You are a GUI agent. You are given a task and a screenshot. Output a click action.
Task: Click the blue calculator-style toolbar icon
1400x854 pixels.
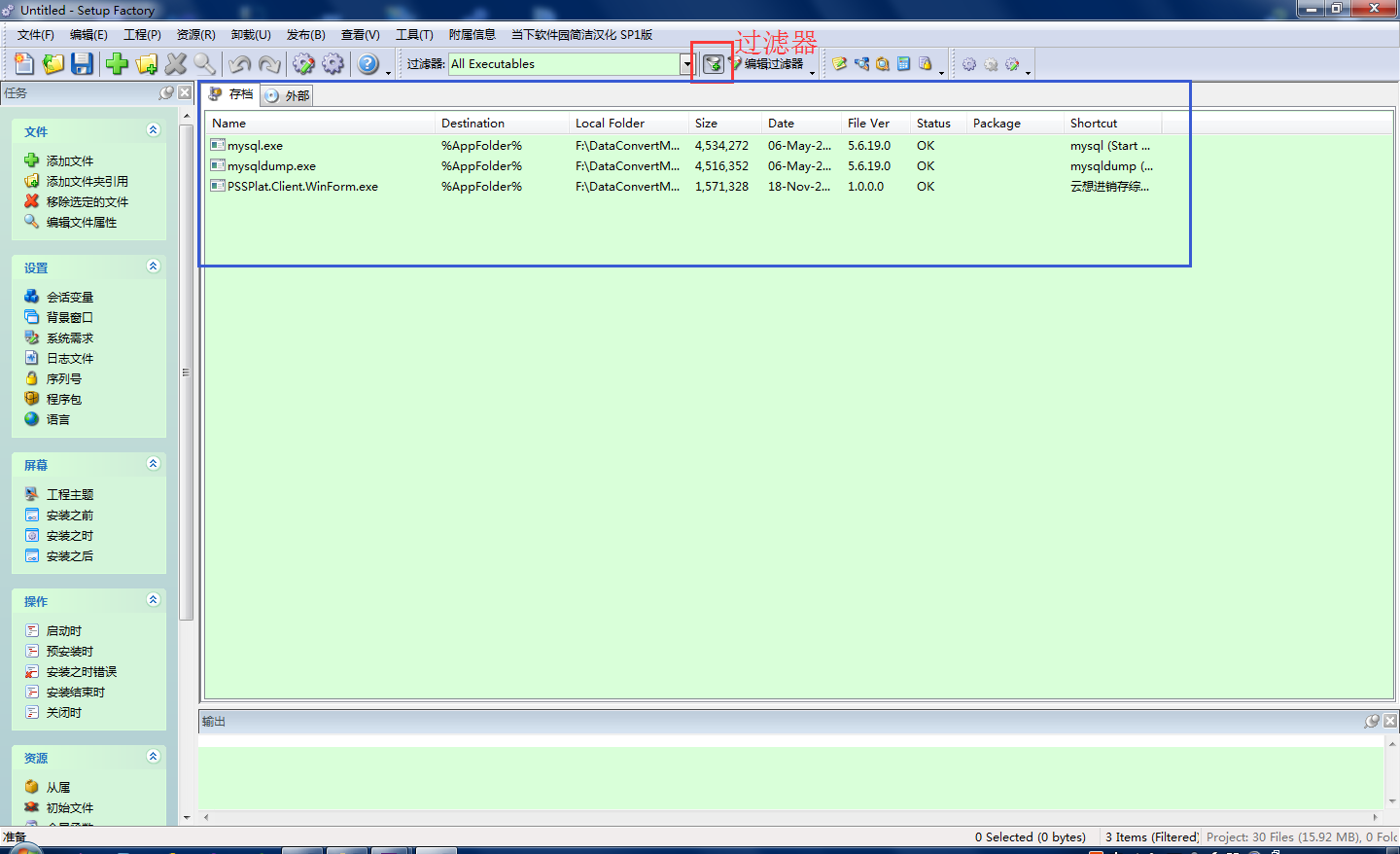(x=904, y=64)
